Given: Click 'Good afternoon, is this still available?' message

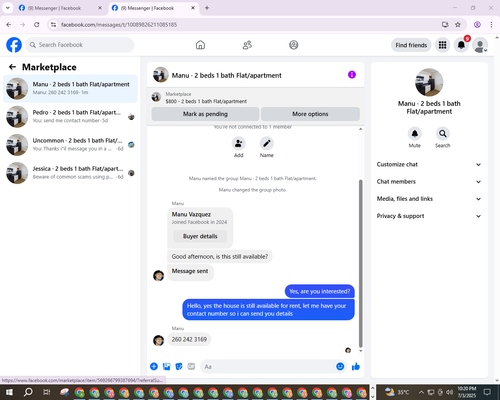Looking at the screenshot, I should (x=220, y=257).
